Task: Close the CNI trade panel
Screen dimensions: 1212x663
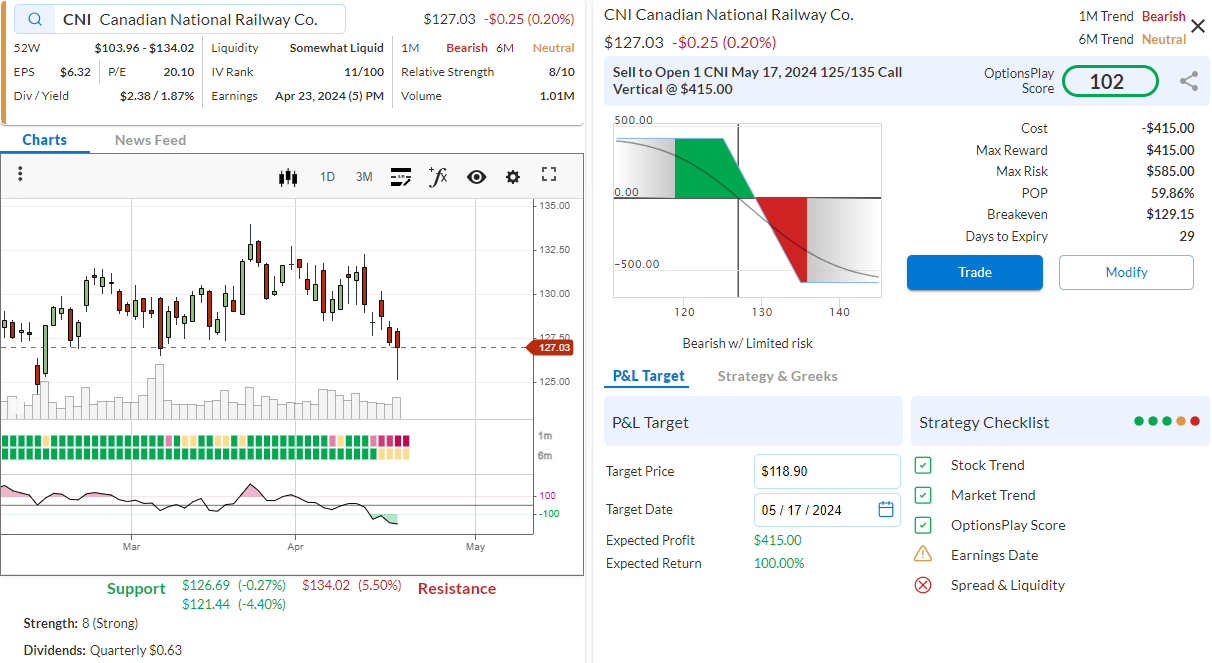Action: tap(1198, 26)
